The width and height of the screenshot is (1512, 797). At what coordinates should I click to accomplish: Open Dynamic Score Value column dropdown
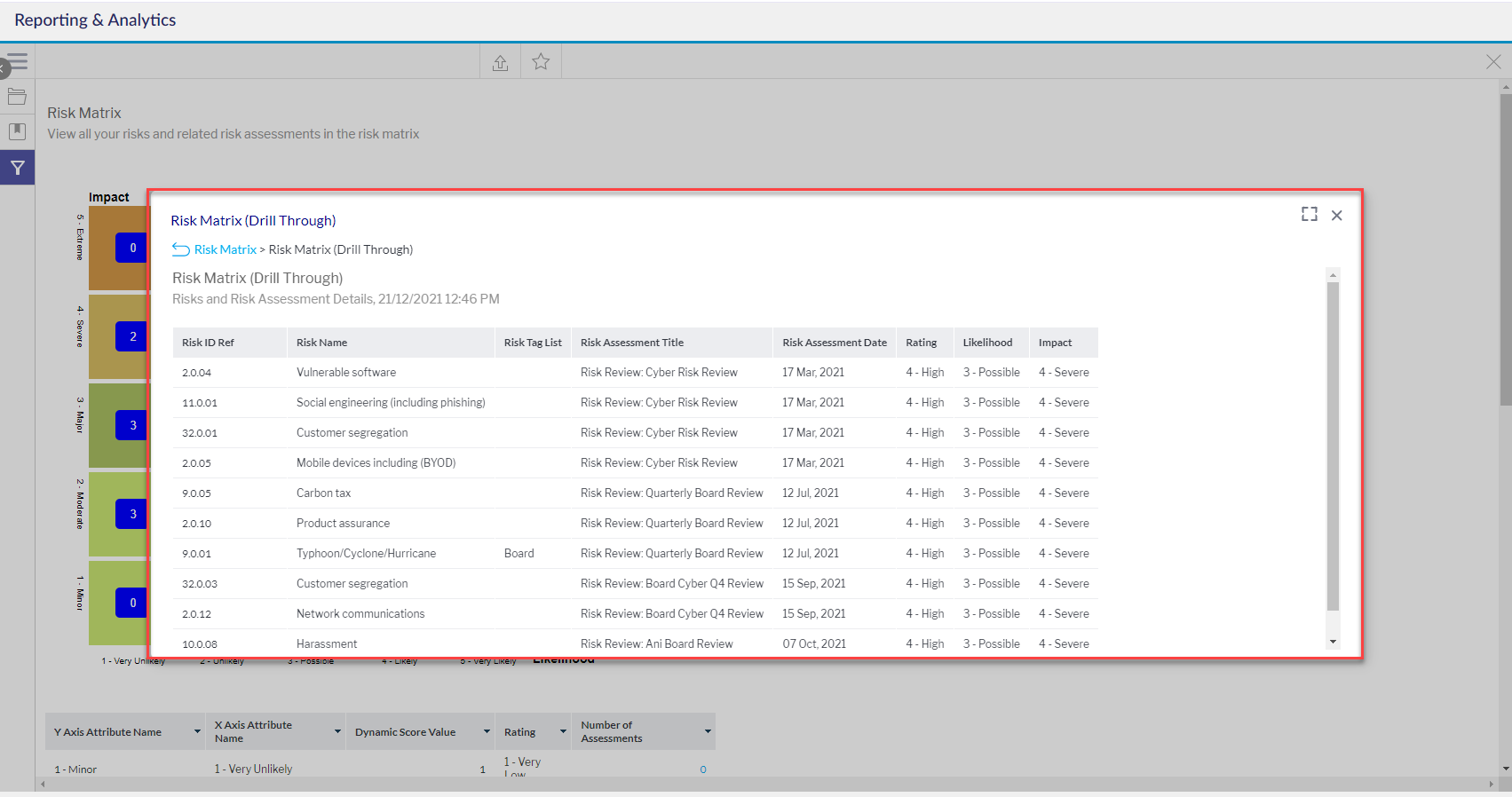[487, 732]
